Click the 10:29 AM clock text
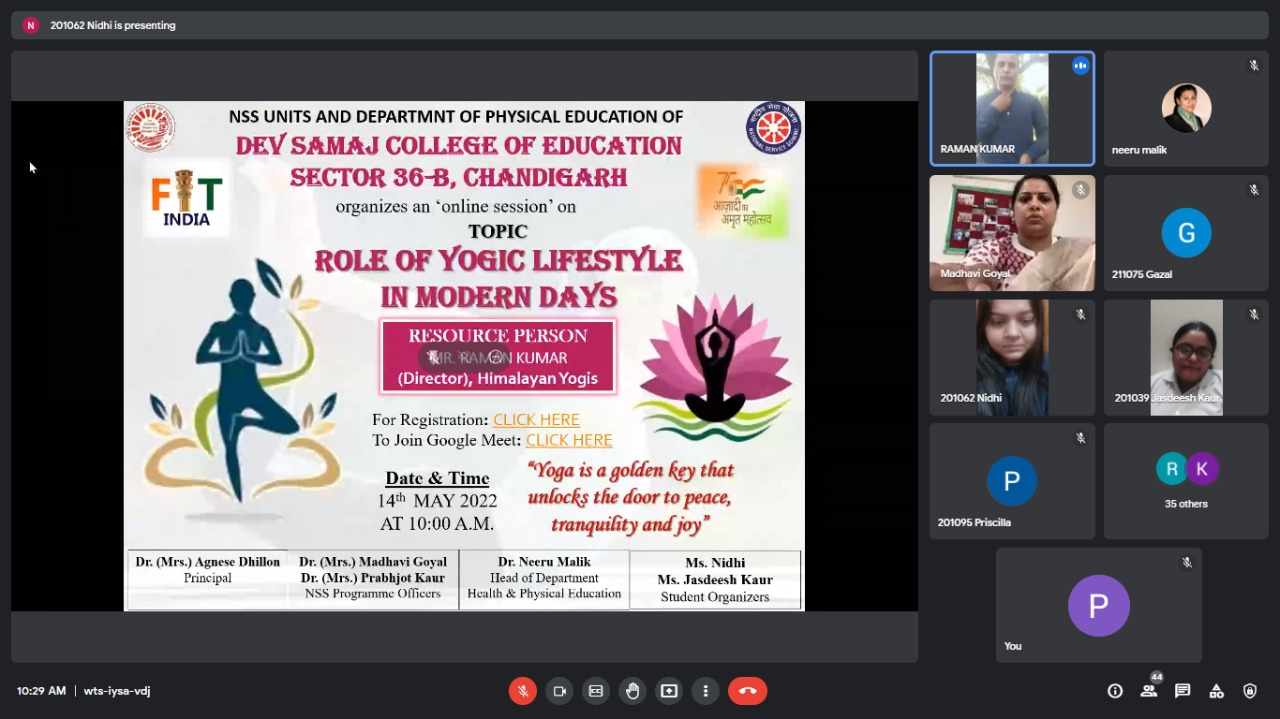Viewport: 1280px width, 719px height. [41, 691]
